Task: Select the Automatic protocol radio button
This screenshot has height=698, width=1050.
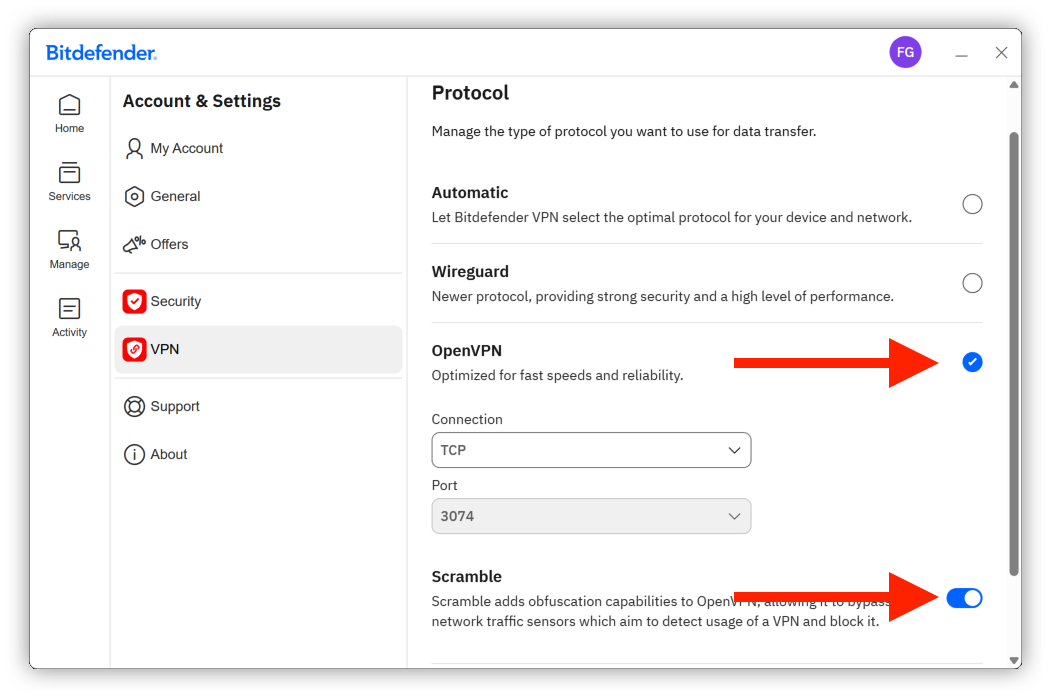Action: tap(972, 204)
